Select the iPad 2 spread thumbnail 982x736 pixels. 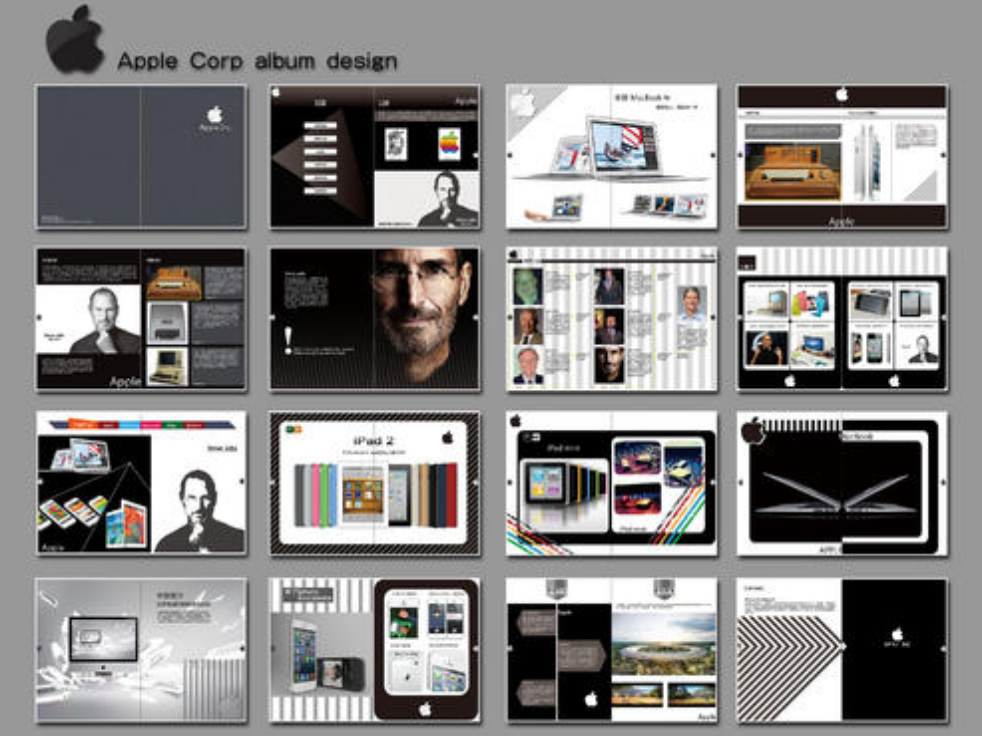[x=375, y=483]
